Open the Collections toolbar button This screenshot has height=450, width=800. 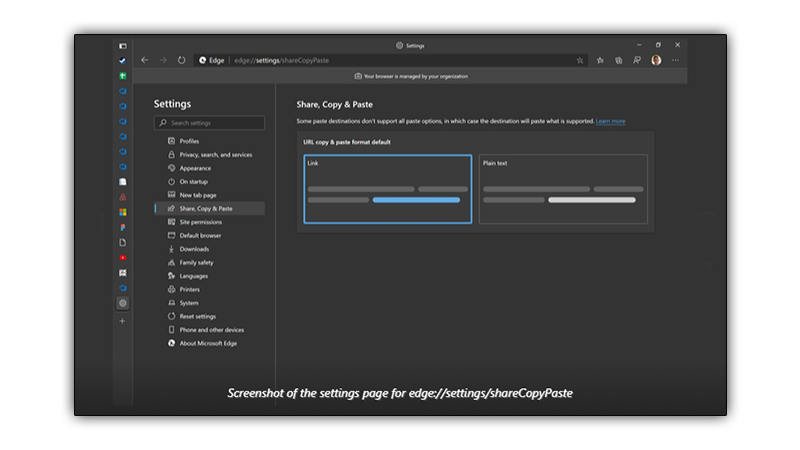[x=619, y=60]
